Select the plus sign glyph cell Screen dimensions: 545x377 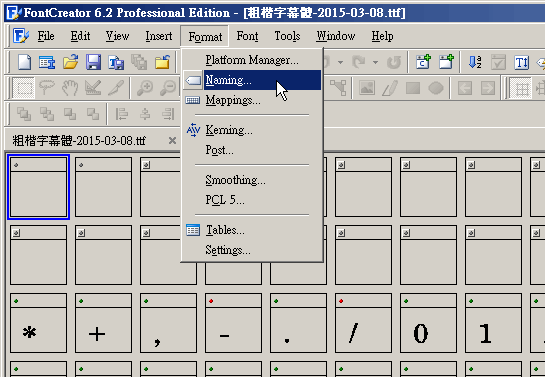pos(103,323)
